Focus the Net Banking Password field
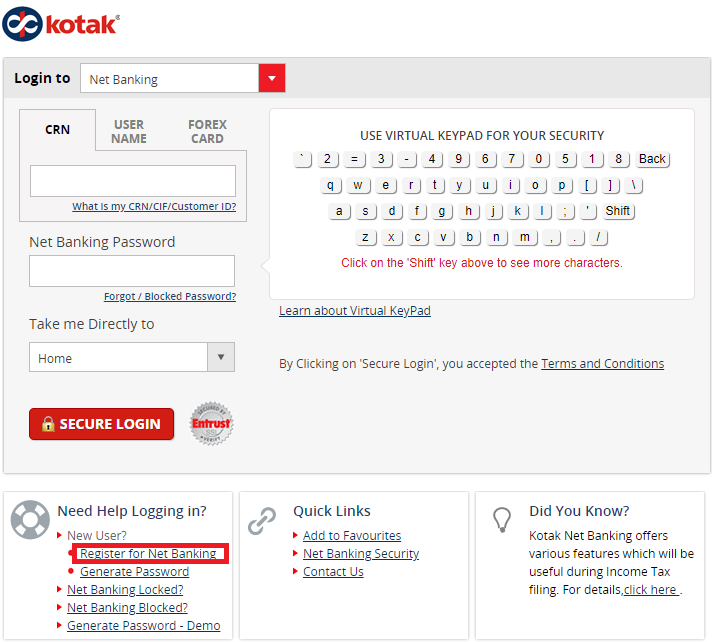This screenshot has width=713, height=642. coord(132,271)
